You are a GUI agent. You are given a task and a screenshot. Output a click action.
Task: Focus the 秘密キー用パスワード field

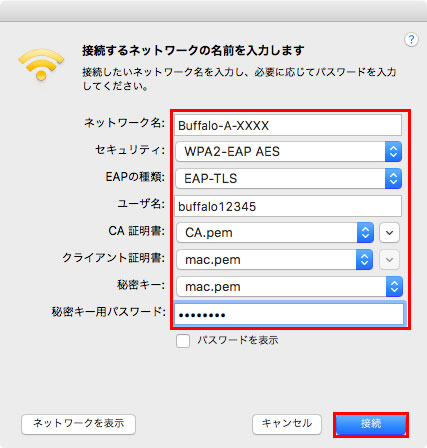click(x=289, y=314)
